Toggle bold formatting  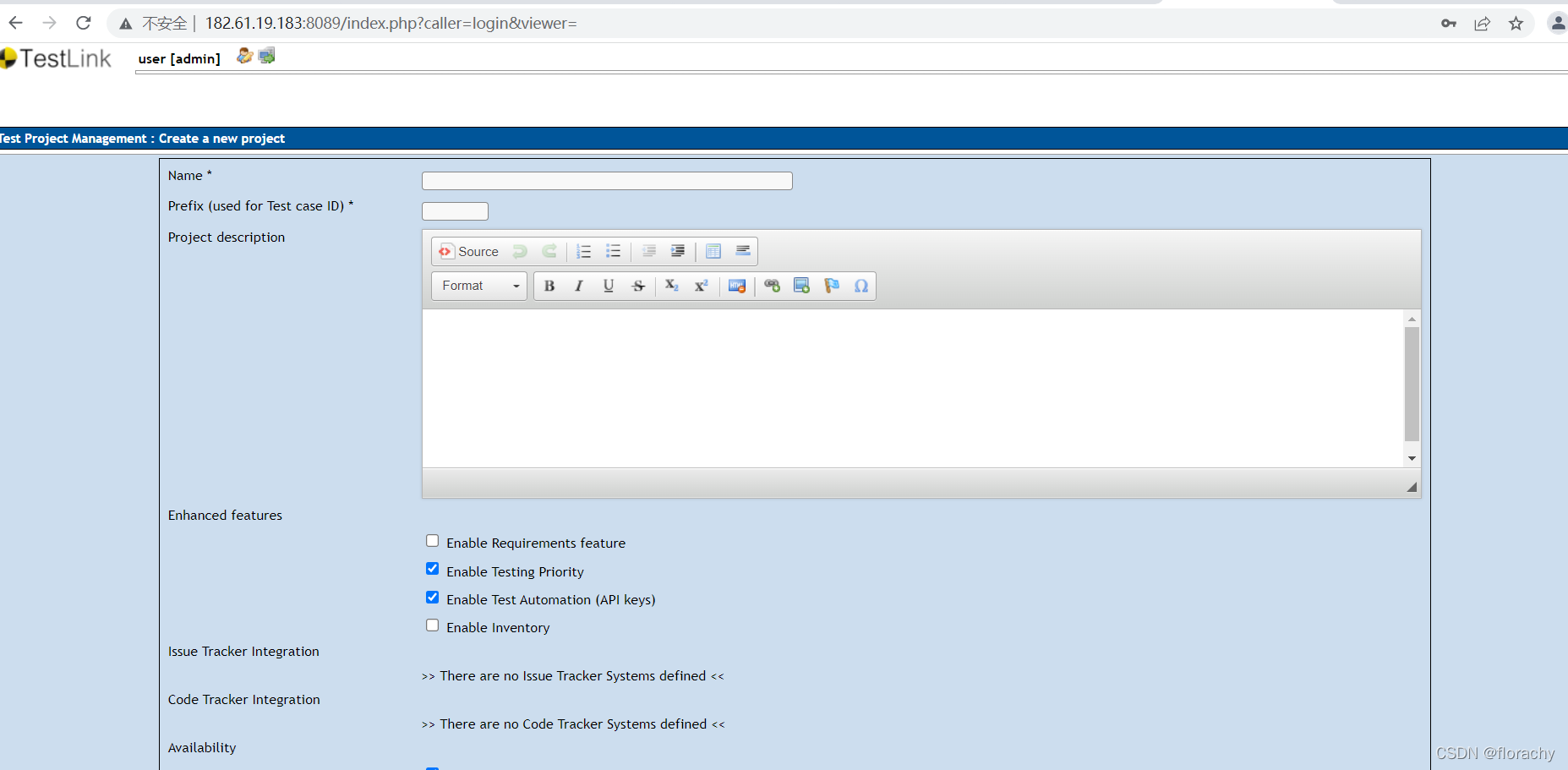tap(549, 287)
